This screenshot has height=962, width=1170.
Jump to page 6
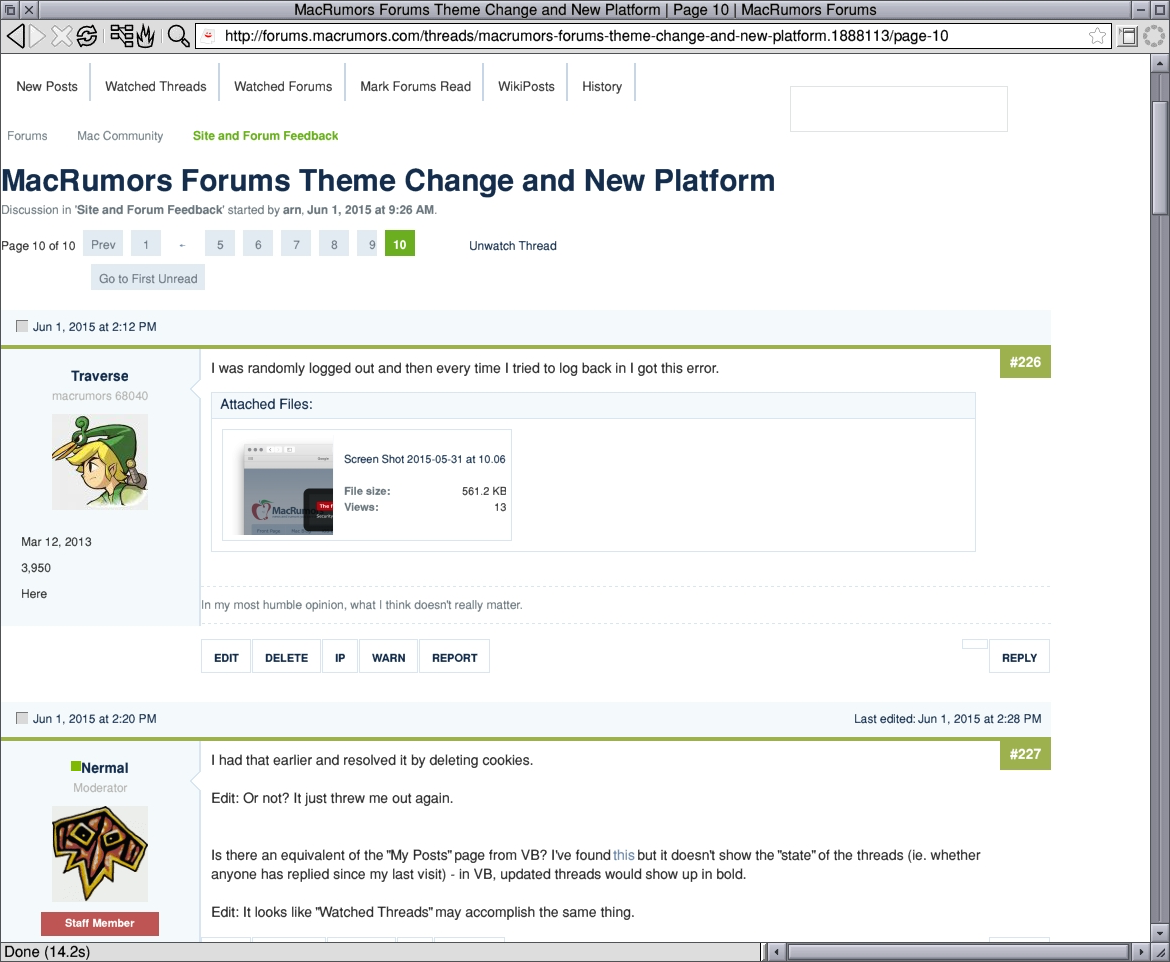pyautogui.click(x=258, y=244)
